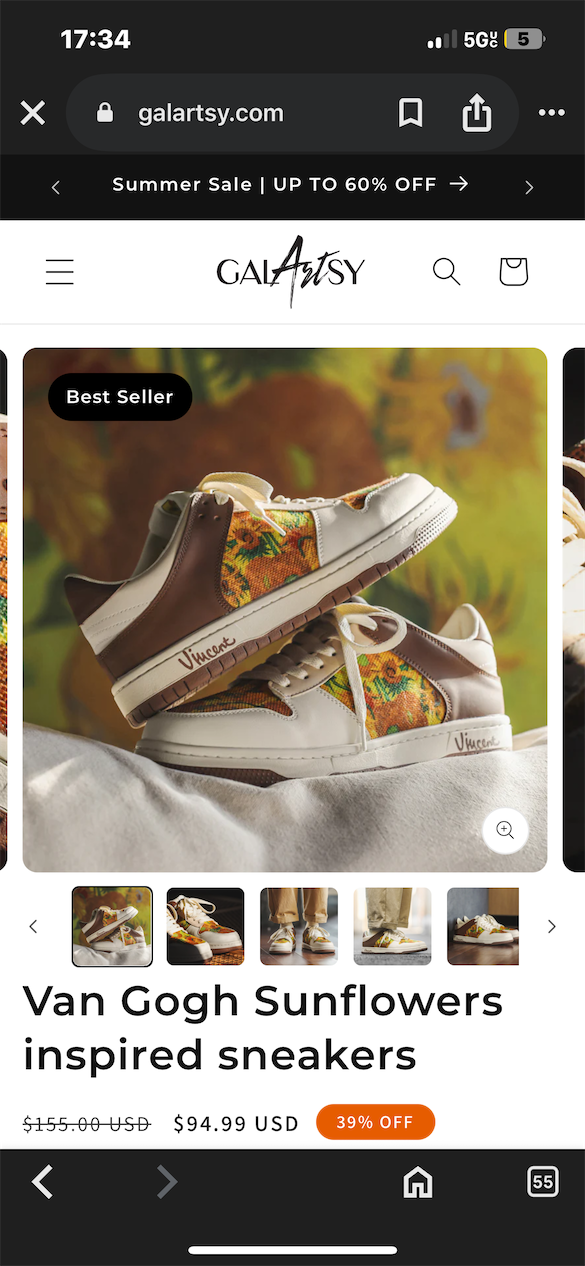
Task: Close the in-app browser with X
Action: 33,113
